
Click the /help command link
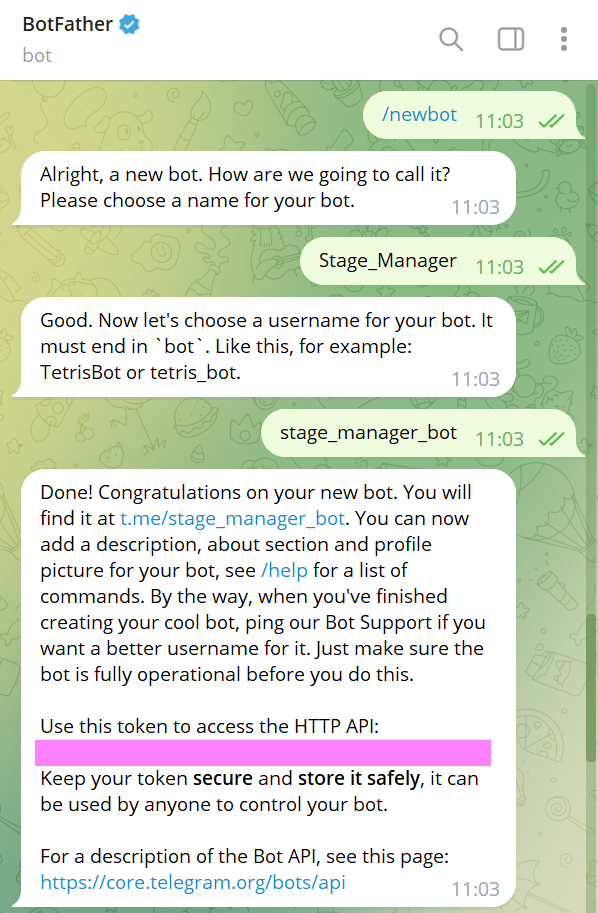(x=284, y=570)
